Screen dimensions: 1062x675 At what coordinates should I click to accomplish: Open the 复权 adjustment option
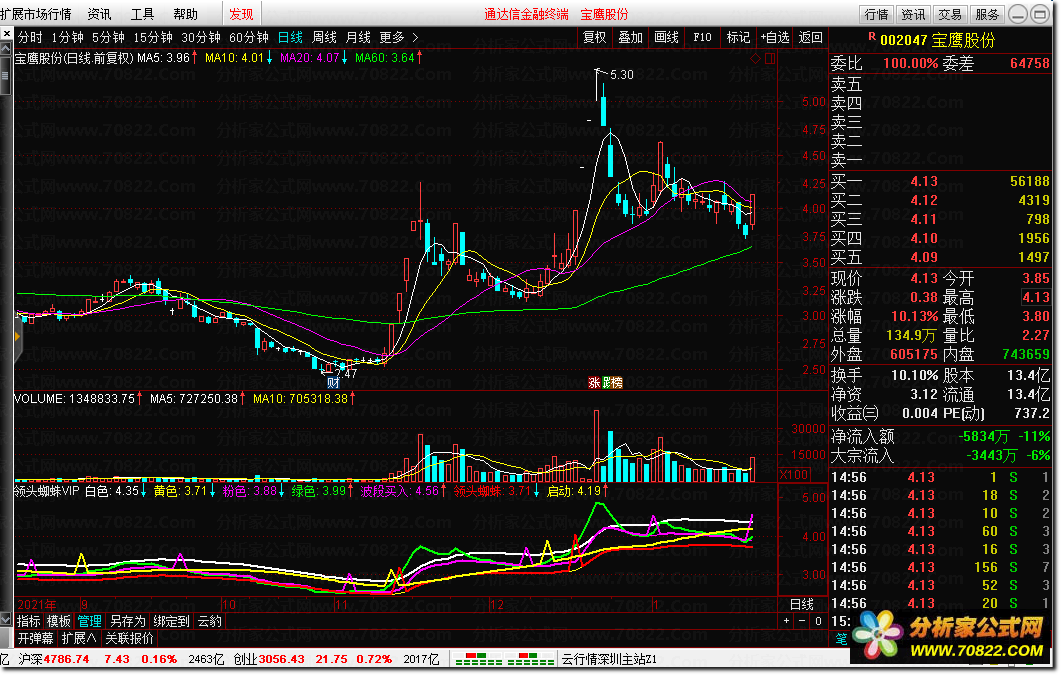pyautogui.click(x=595, y=38)
